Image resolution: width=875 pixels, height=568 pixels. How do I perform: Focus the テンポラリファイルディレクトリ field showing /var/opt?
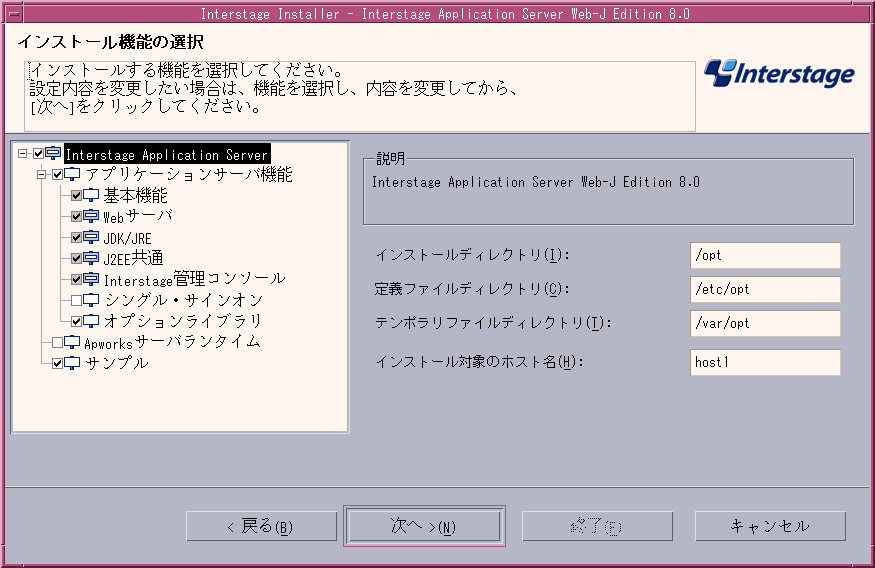click(x=765, y=324)
